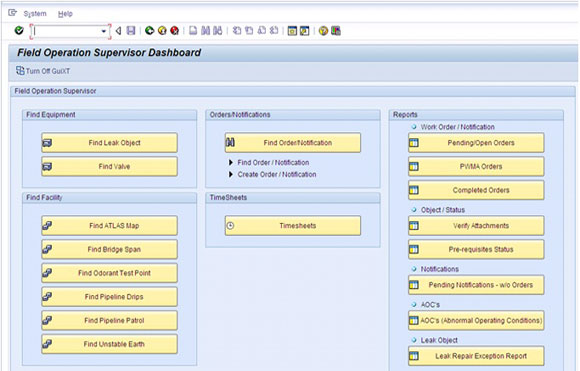Click the Print icon in the toolbar

click(x=193, y=31)
